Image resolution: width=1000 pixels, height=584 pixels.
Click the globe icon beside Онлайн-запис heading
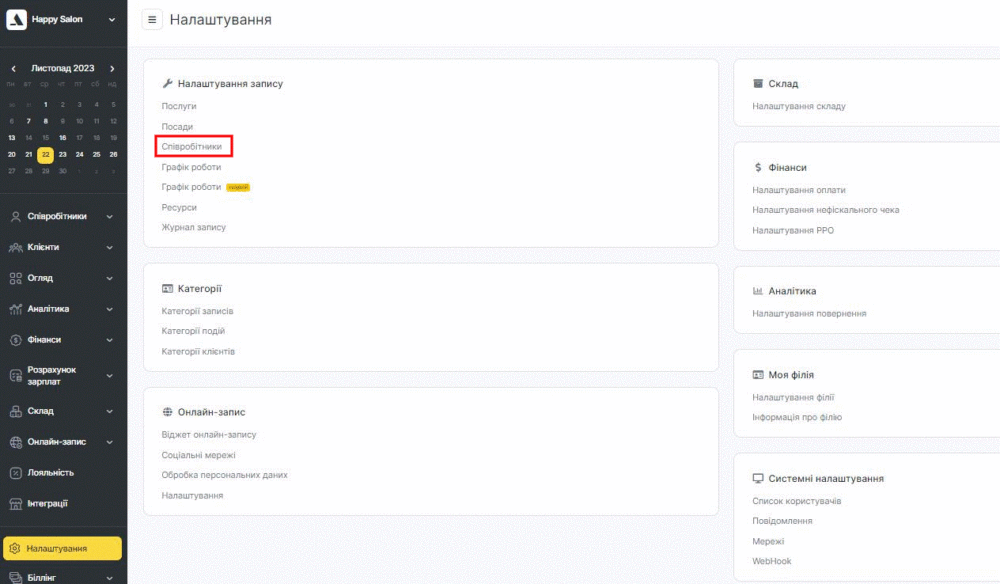167,412
